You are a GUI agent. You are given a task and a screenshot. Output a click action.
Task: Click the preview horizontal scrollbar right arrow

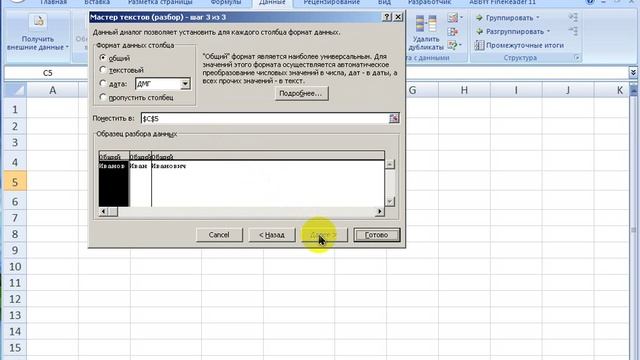[x=380, y=211]
